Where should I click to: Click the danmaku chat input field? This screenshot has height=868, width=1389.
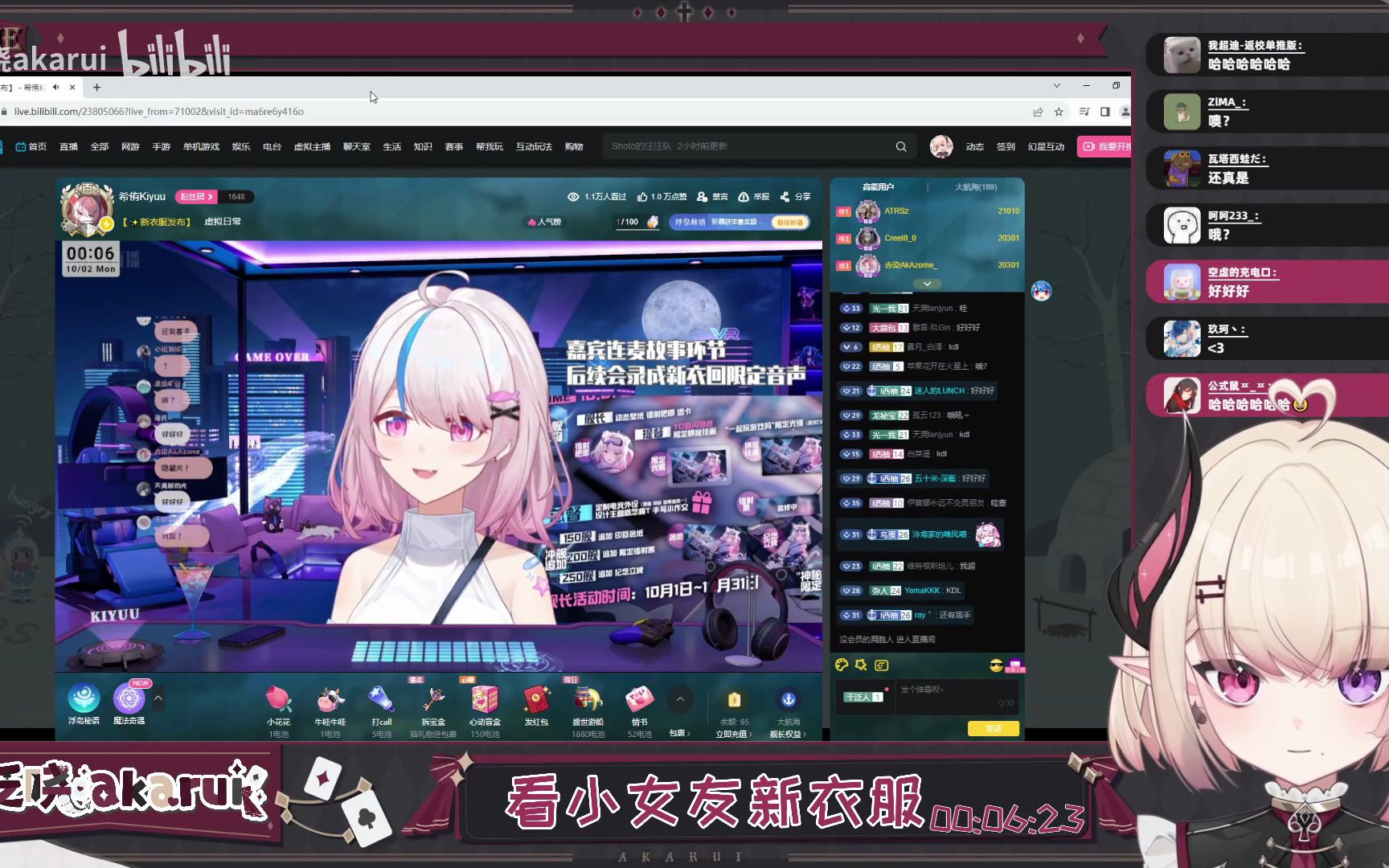949,691
